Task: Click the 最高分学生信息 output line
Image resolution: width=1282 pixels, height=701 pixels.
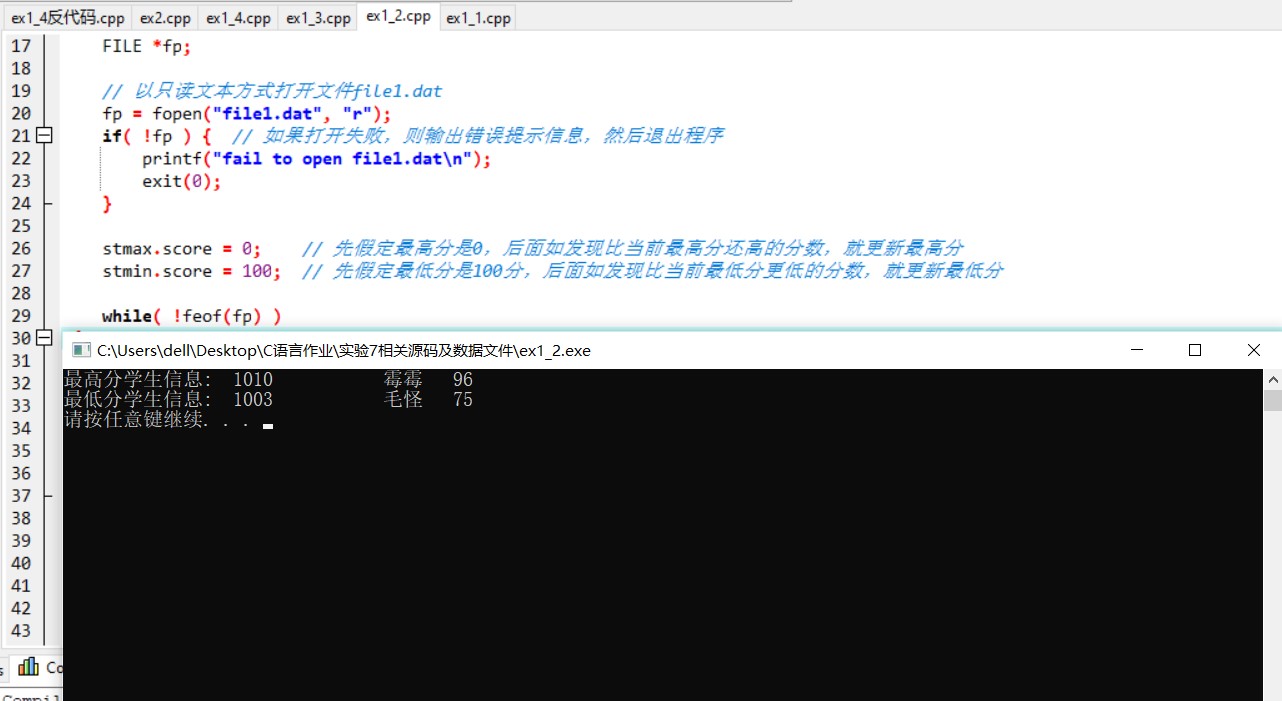Action: pos(268,380)
